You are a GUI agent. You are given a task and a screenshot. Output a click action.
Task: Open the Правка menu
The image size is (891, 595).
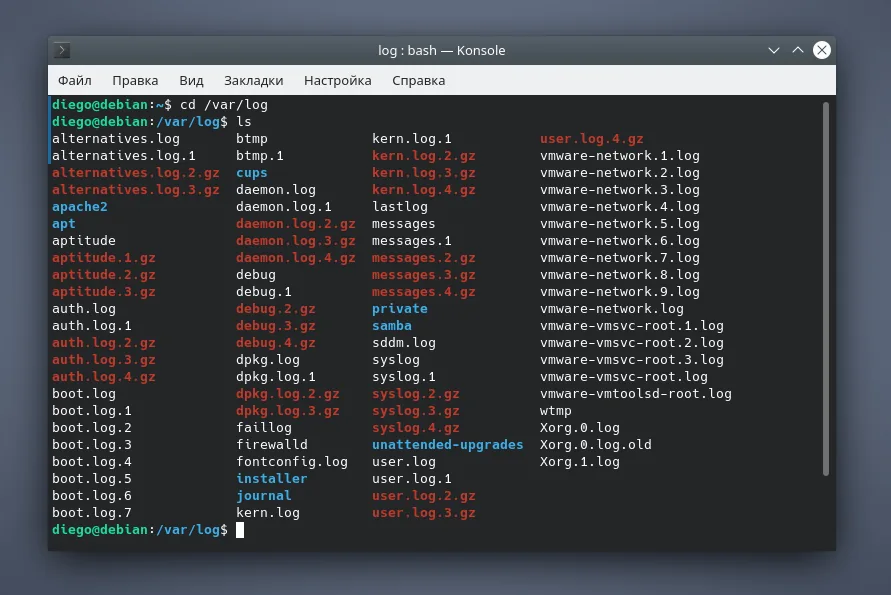(135, 80)
